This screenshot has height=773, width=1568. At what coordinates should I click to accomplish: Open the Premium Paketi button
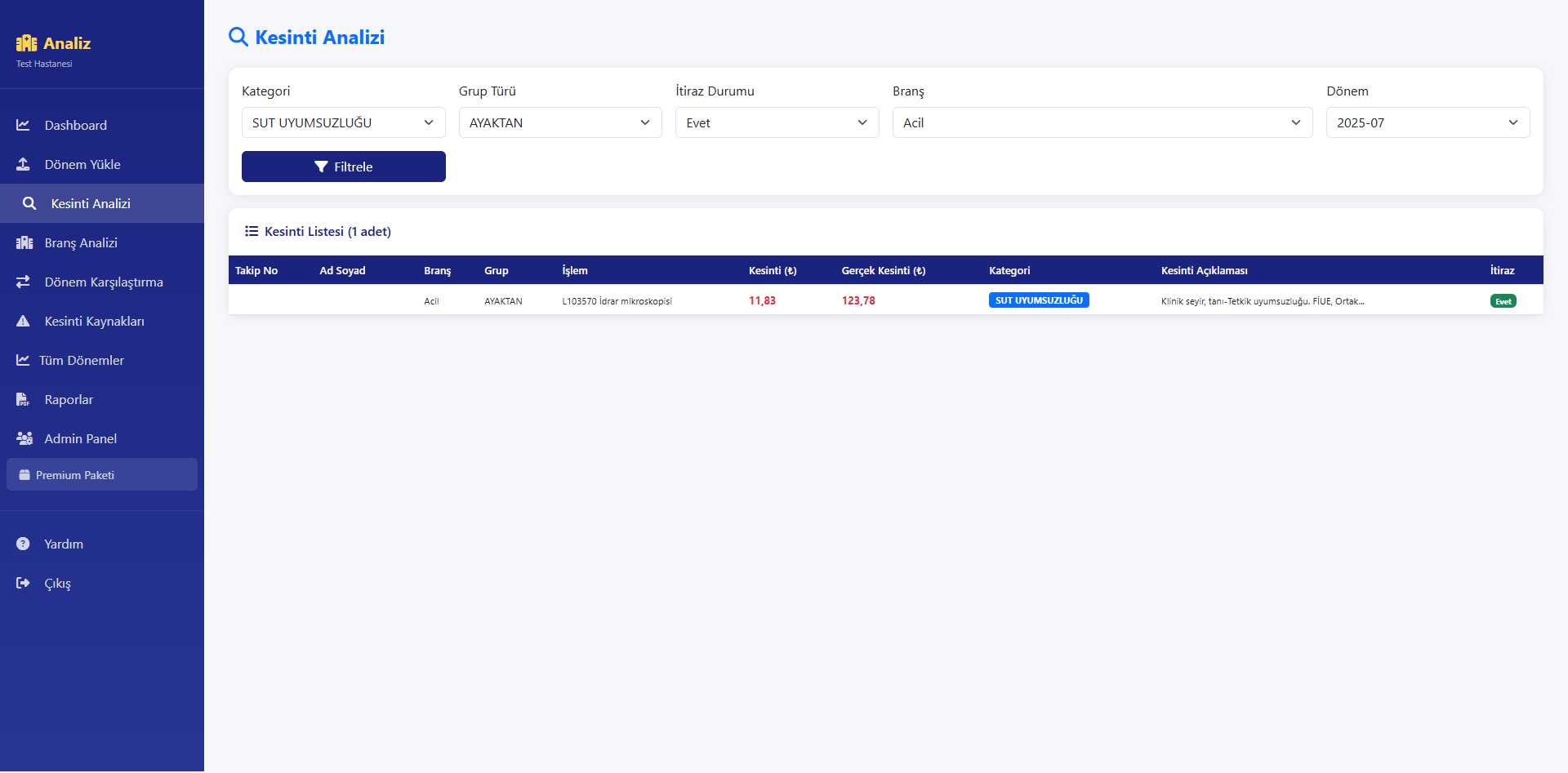coord(102,474)
